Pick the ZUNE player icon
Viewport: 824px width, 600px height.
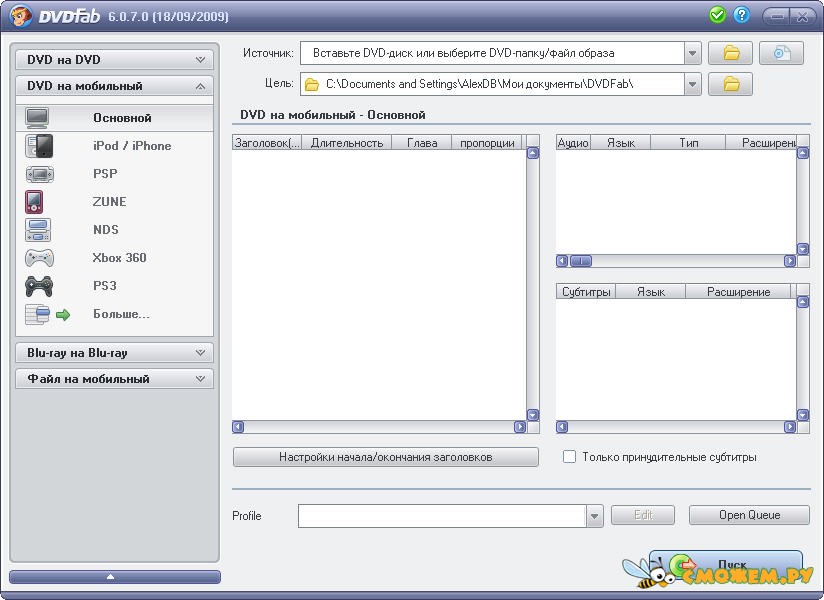coord(34,202)
